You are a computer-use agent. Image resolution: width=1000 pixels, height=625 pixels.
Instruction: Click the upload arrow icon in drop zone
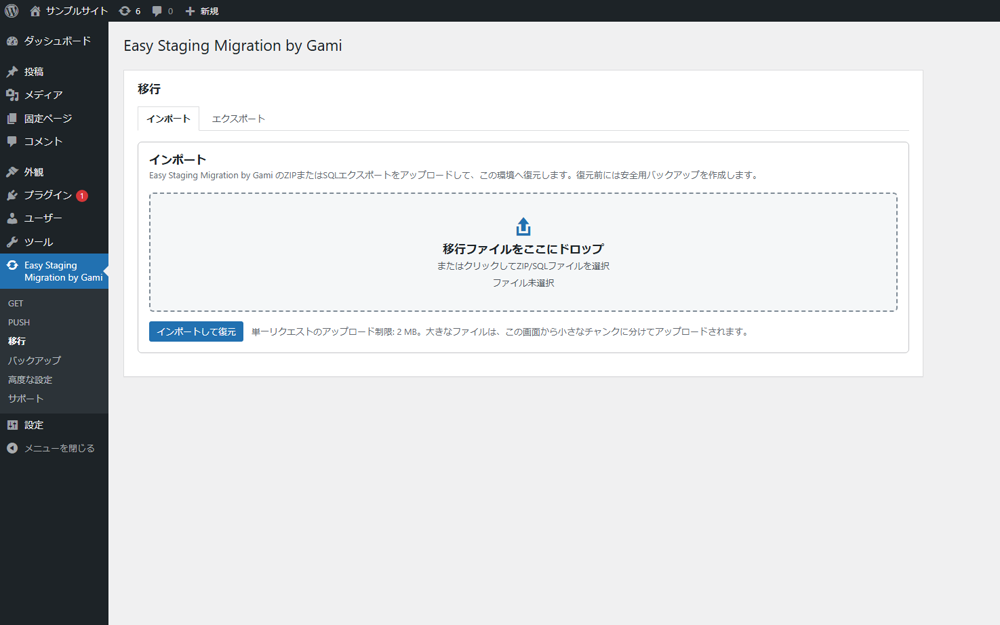click(523, 226)
